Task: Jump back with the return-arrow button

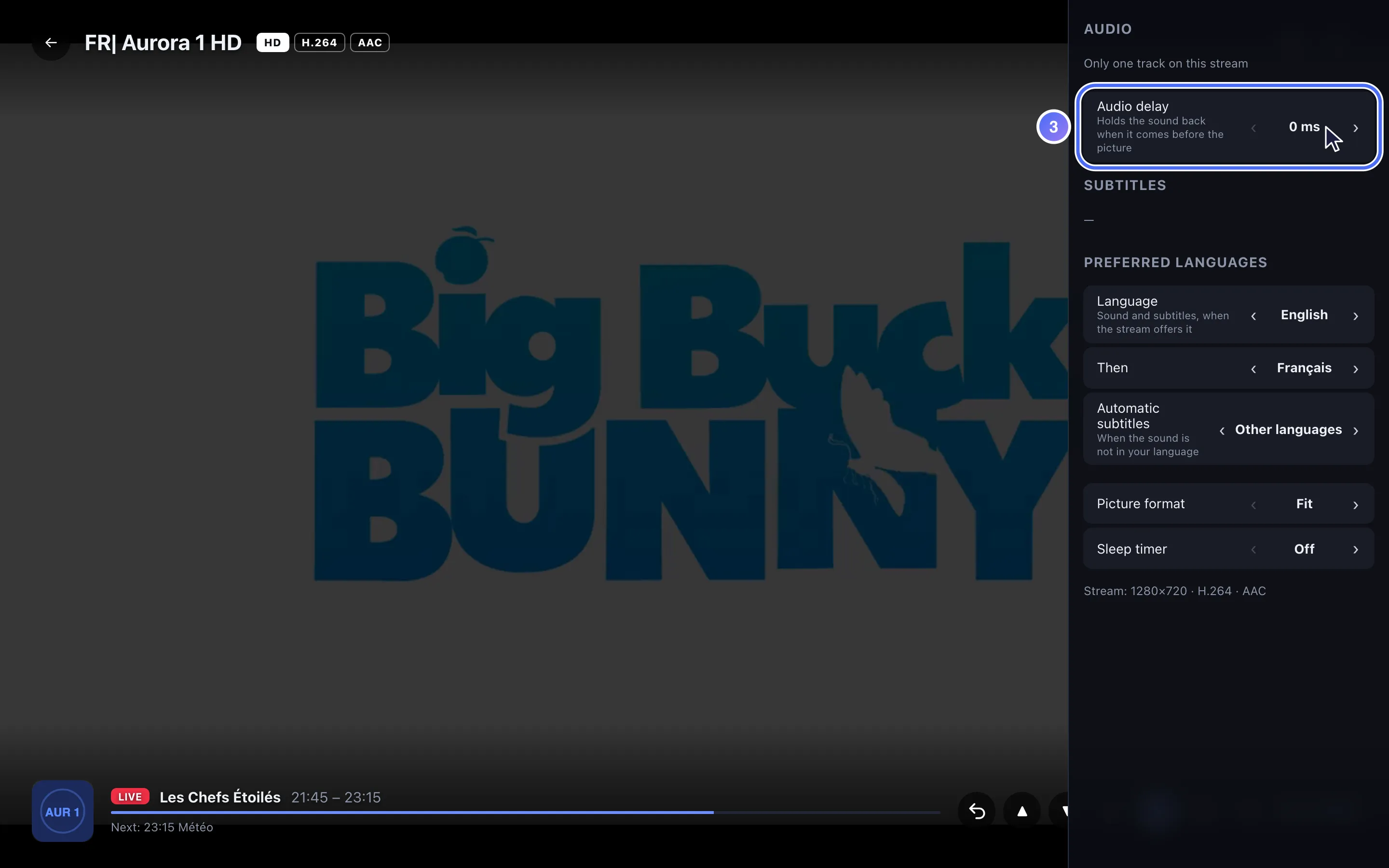Action: [977, 811]
